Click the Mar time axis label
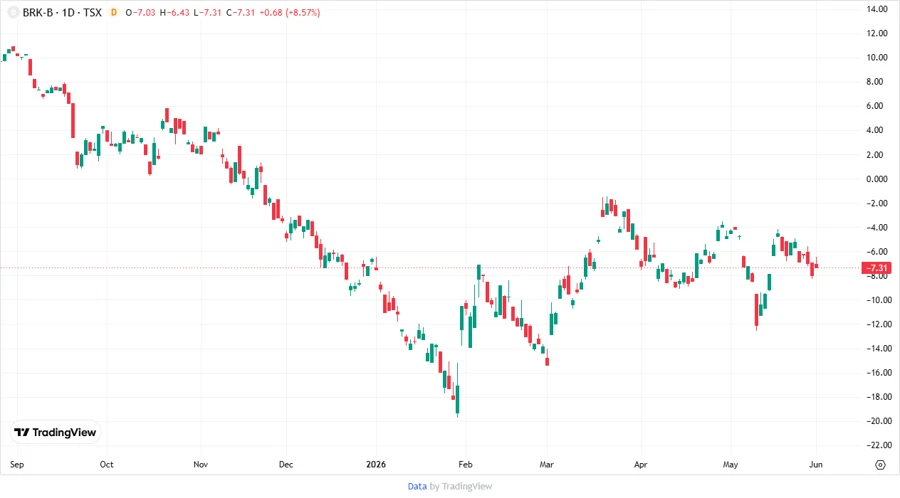 (x=546, y=464)
